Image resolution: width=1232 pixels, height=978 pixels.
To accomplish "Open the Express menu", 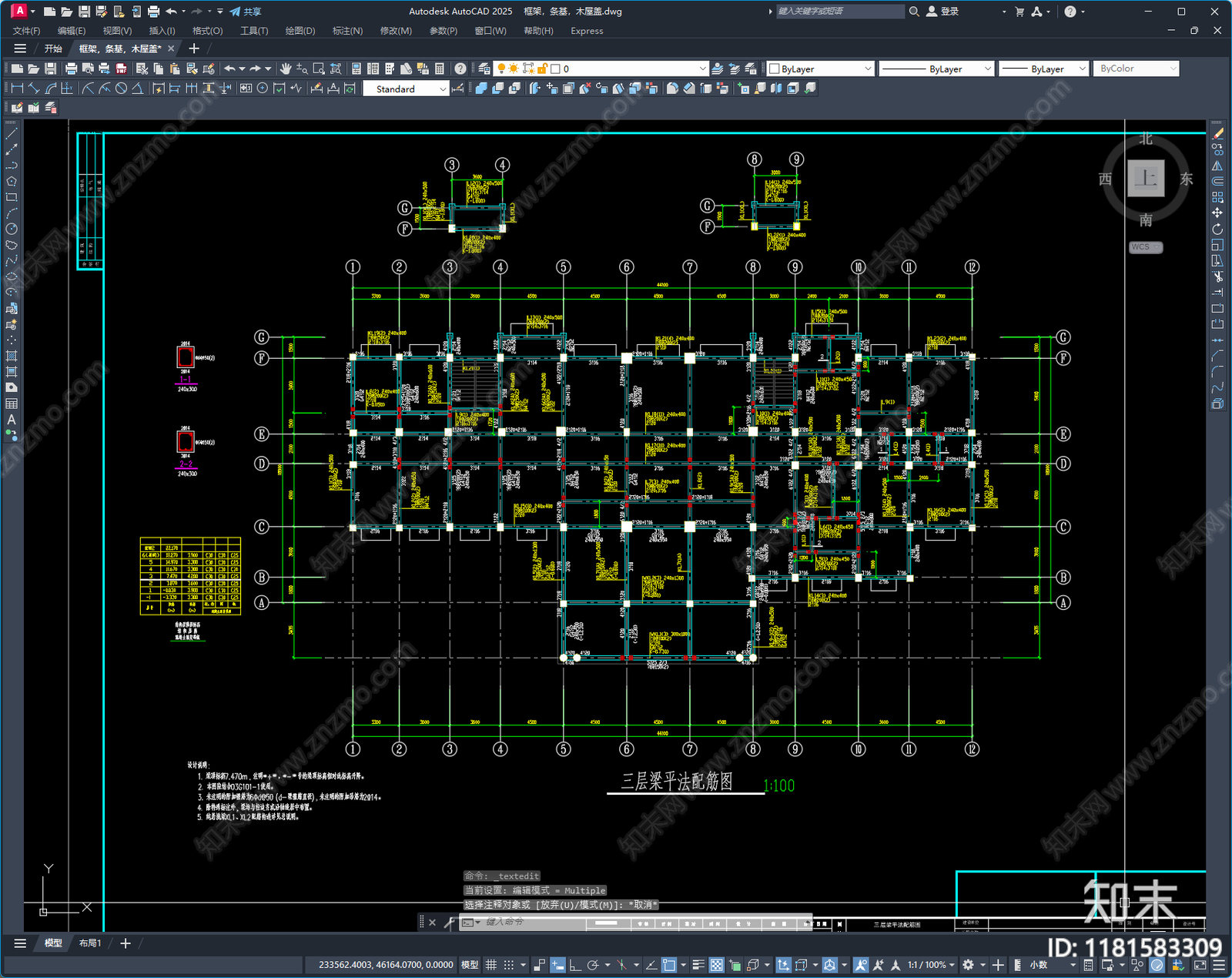I will tap(587, 31).
